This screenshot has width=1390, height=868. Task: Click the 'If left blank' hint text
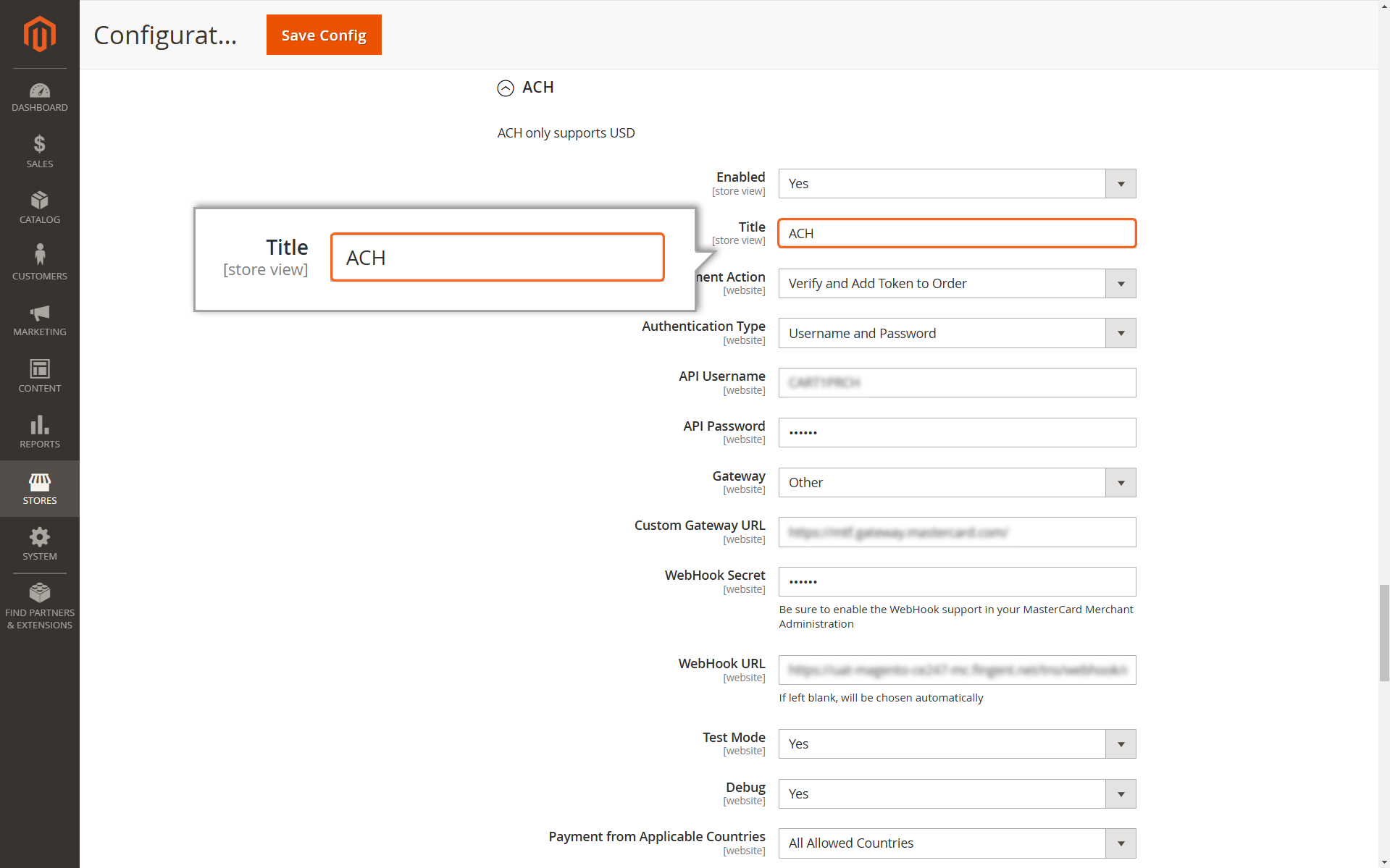[x=881, y=698]
